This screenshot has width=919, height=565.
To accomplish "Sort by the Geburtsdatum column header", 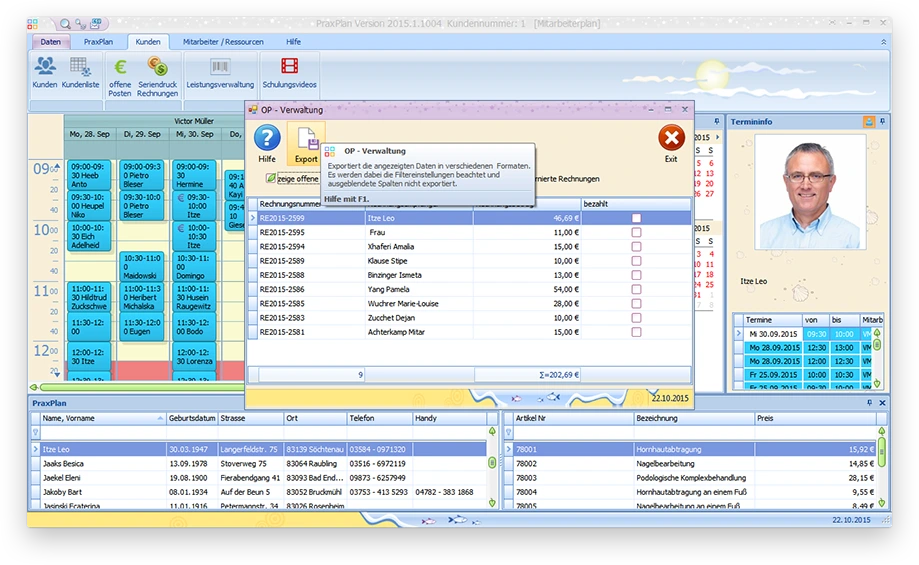I will 190,418.
